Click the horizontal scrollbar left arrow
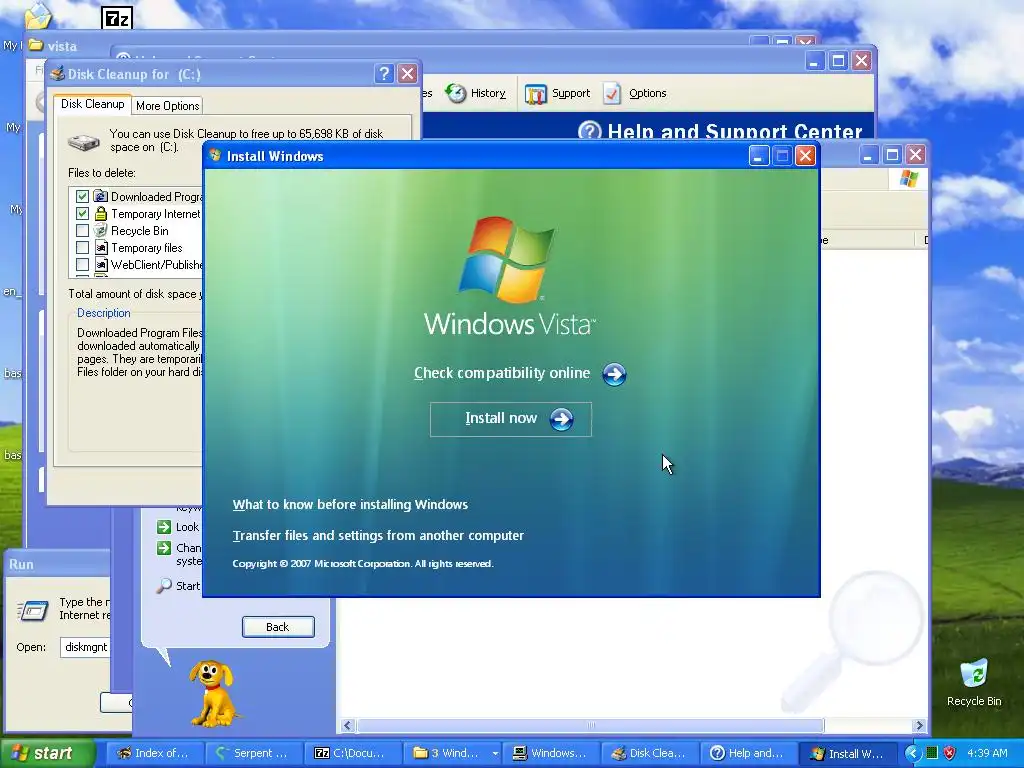Viewport: 1024px width, 768px height. (x=347, y=726)
